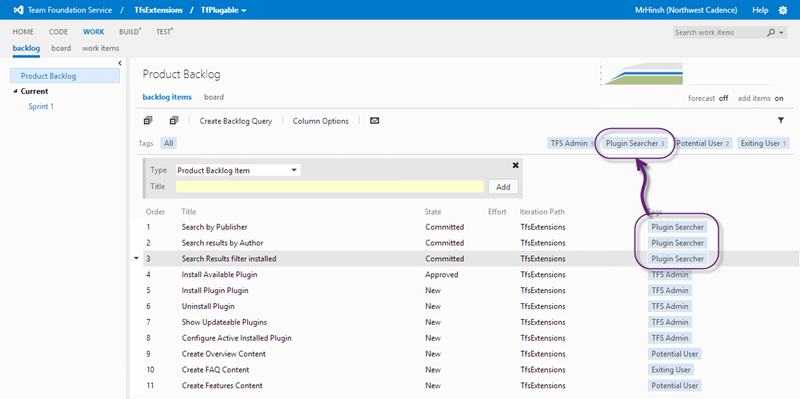Collapse the left pane chevron
This screenshot has height=399, width=800.
119,63
